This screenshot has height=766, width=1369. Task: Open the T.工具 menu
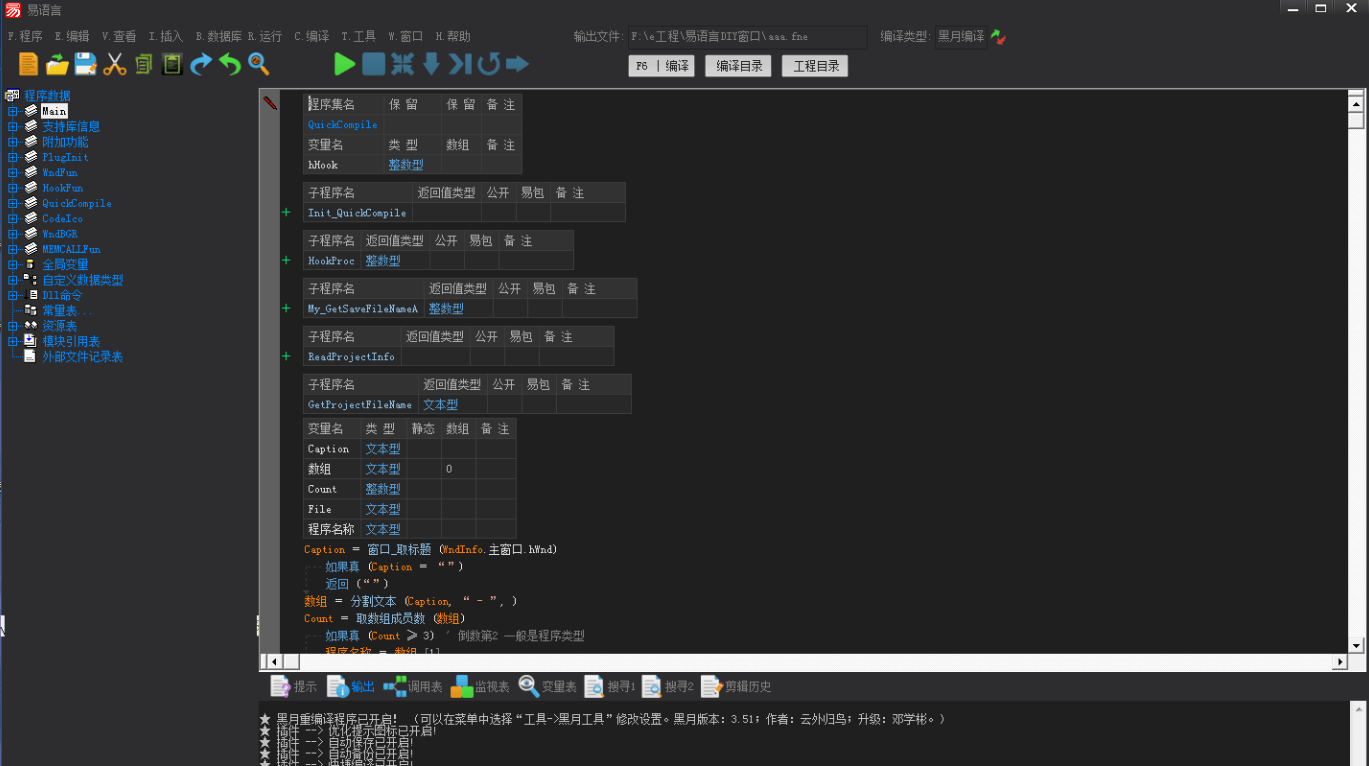[358, 36]
